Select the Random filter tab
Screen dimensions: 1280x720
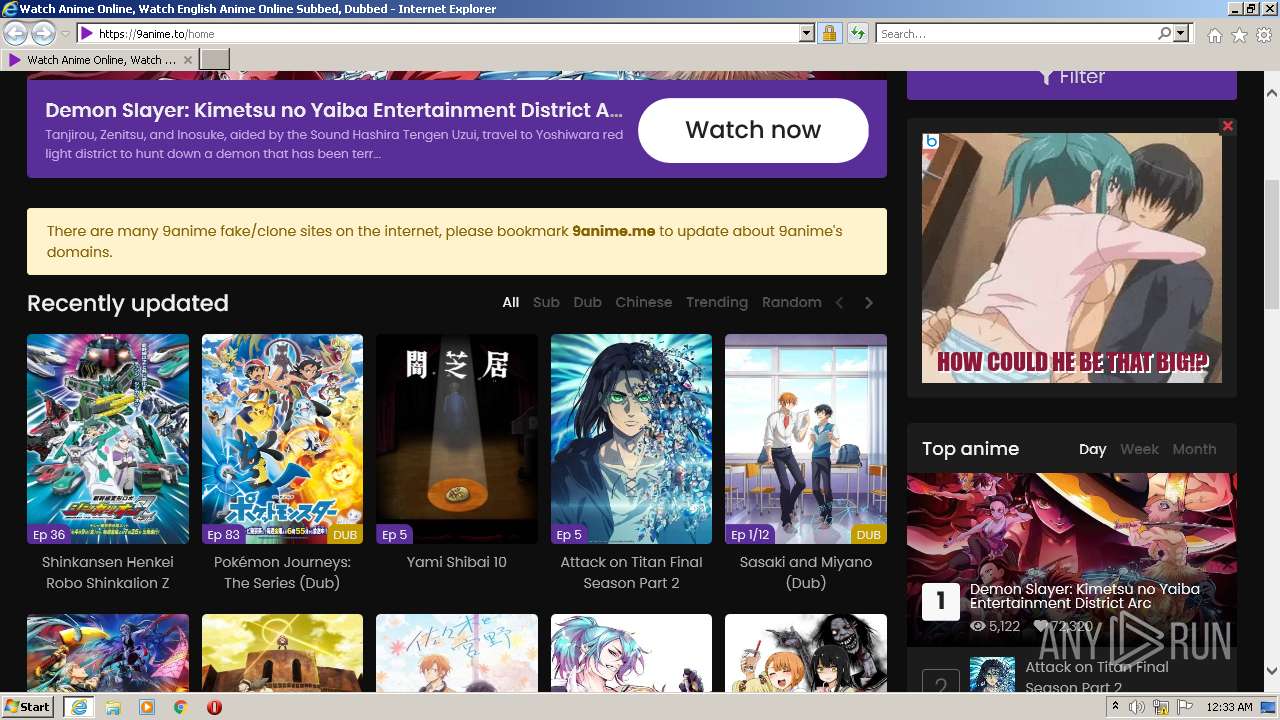pyautogui.click(x=791, y=302)
